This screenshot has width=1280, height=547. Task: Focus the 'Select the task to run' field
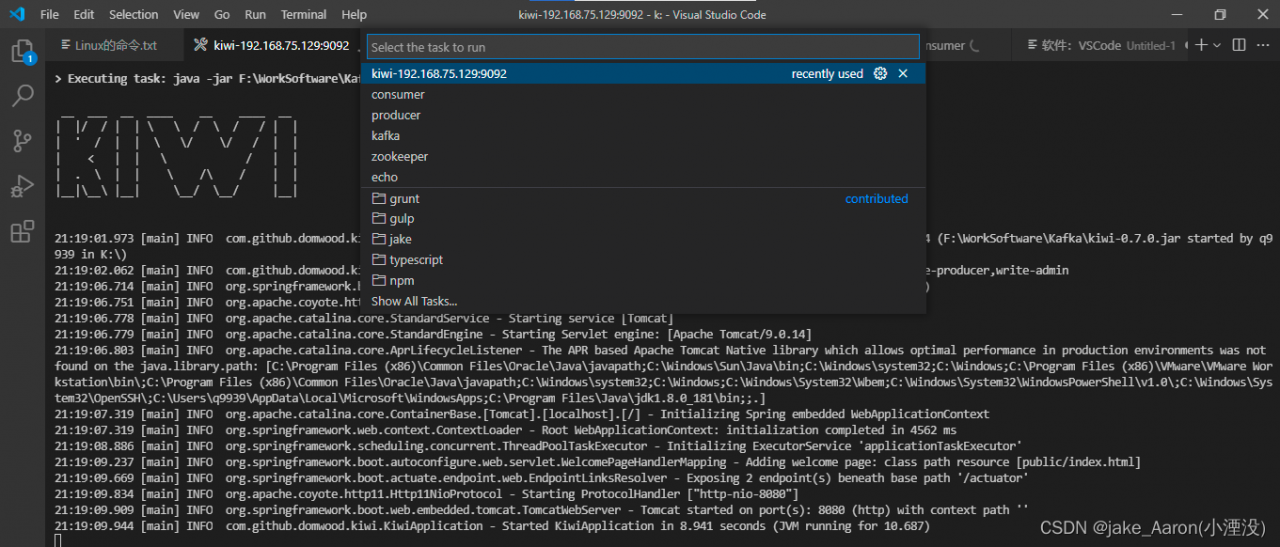tap(642, 47)
